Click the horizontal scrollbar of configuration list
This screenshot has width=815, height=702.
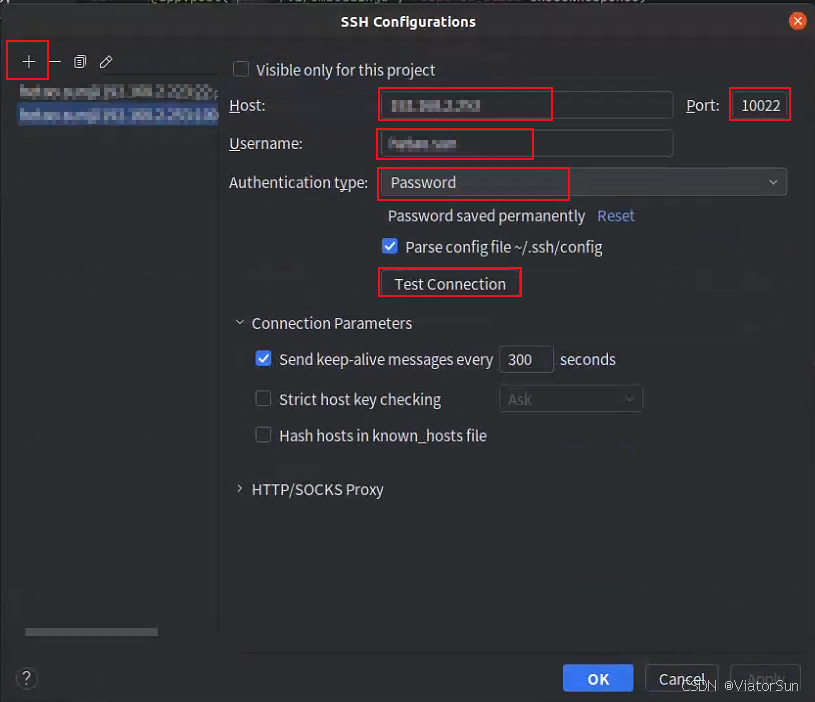click(91, 632)
